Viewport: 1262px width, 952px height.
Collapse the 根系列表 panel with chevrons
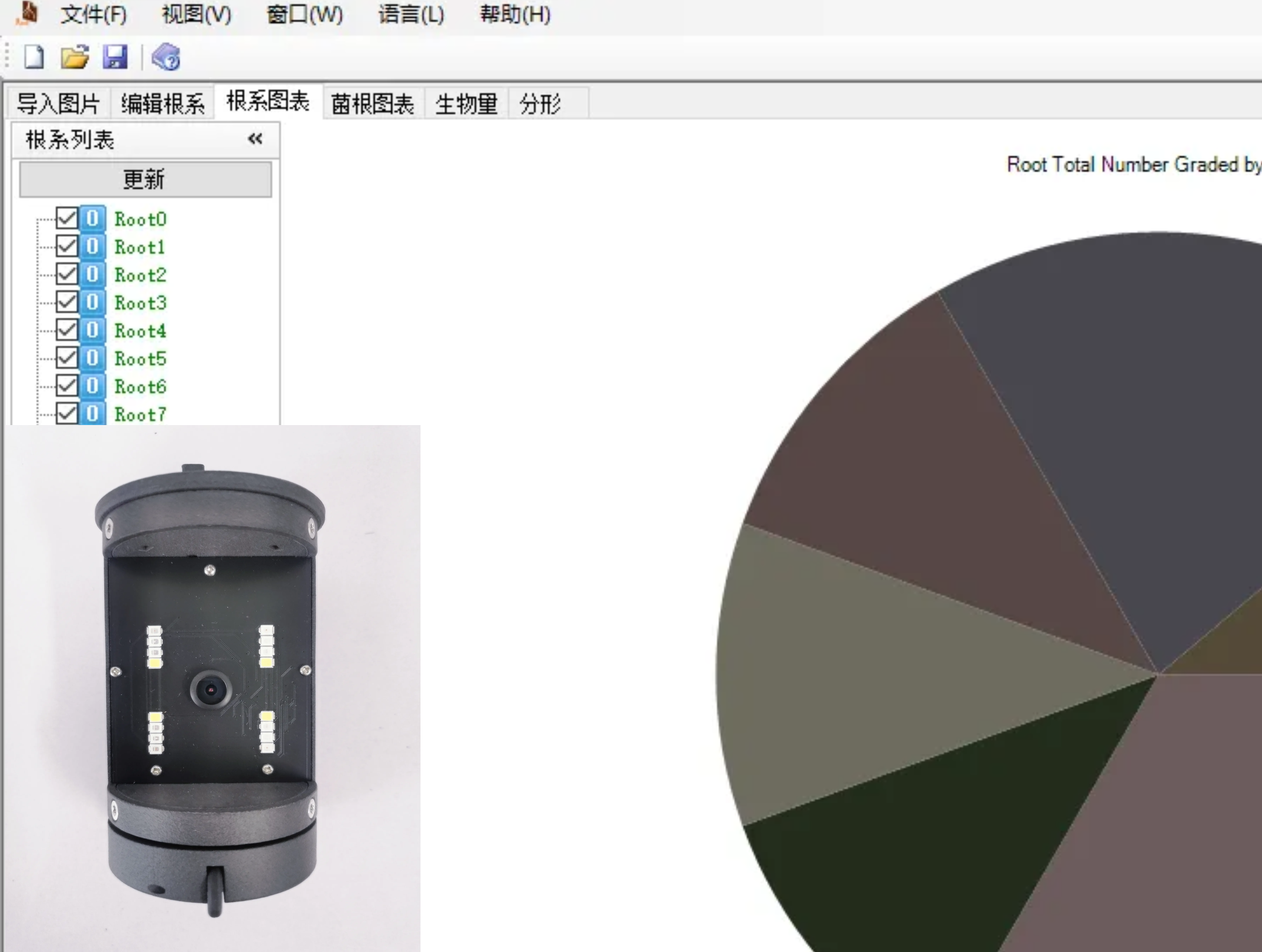[x=255, y=139]
